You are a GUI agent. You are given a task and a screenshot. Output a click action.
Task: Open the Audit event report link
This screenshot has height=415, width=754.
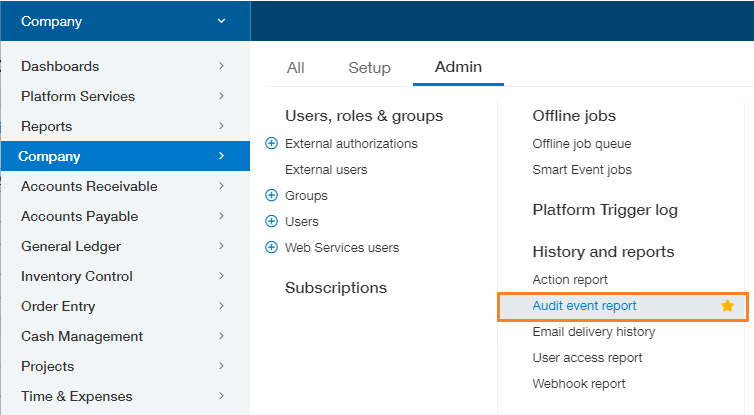tap(584, 306)
